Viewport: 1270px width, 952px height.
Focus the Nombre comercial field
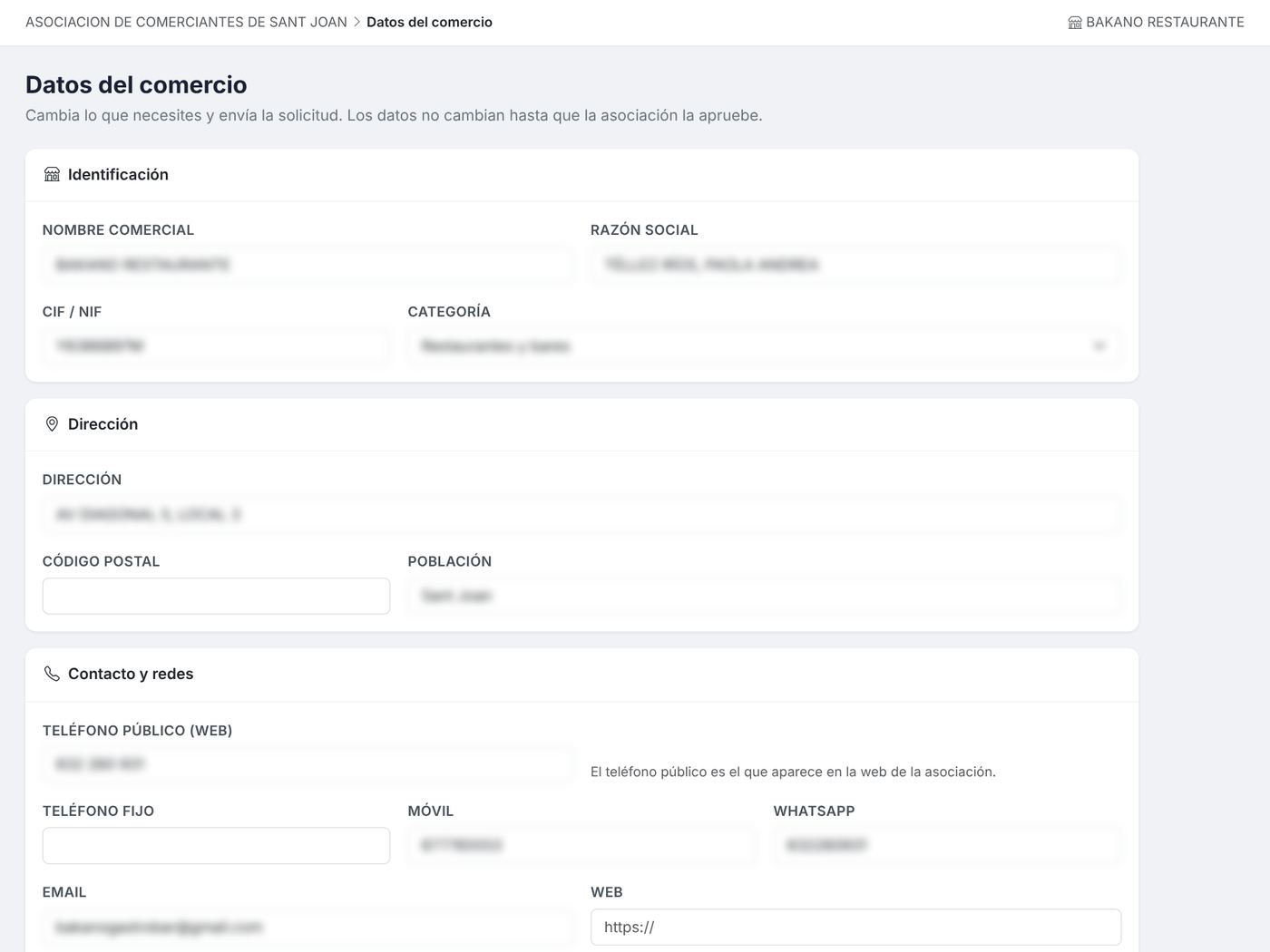point(308,265)
